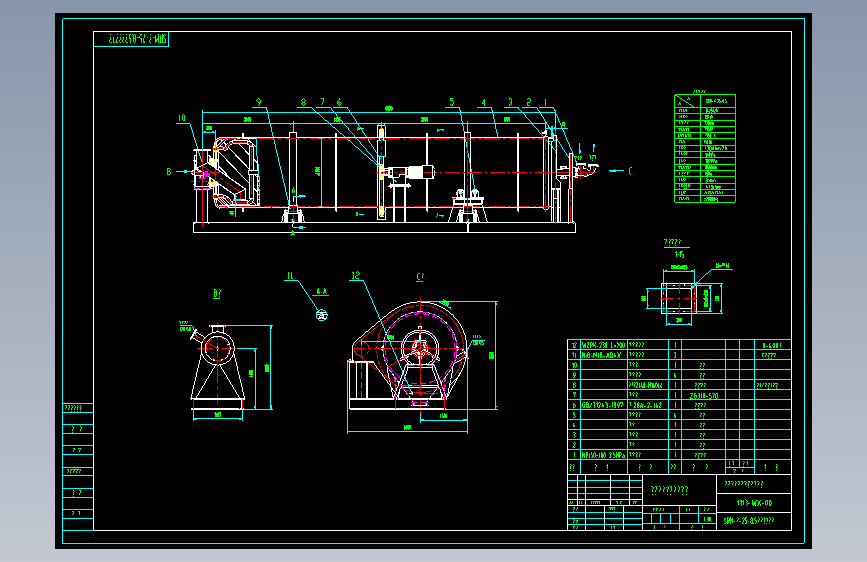Click the square flange detail view
The height and width of the screenshot is (562, 867).
pyautogui.click(x=678, y=298)
